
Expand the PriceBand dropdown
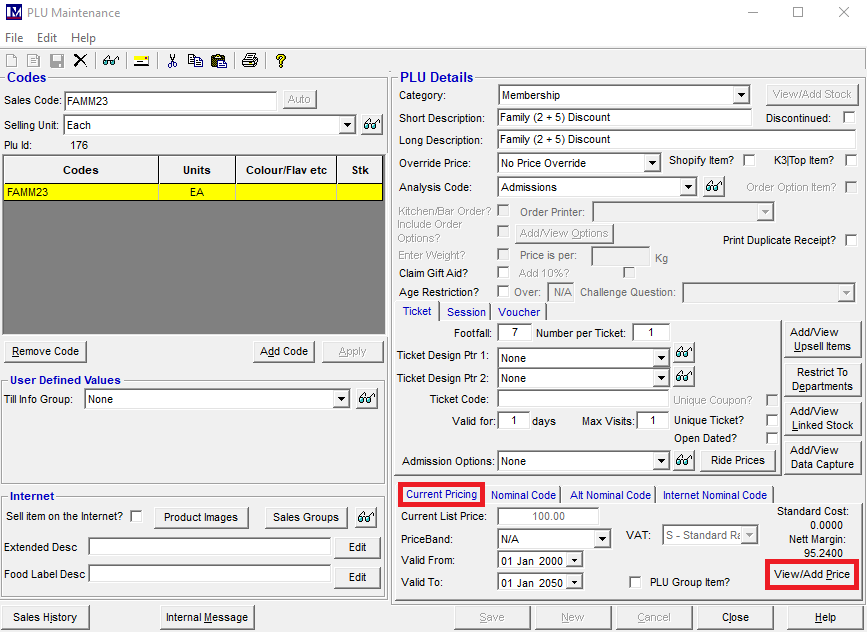coord(602,539)
